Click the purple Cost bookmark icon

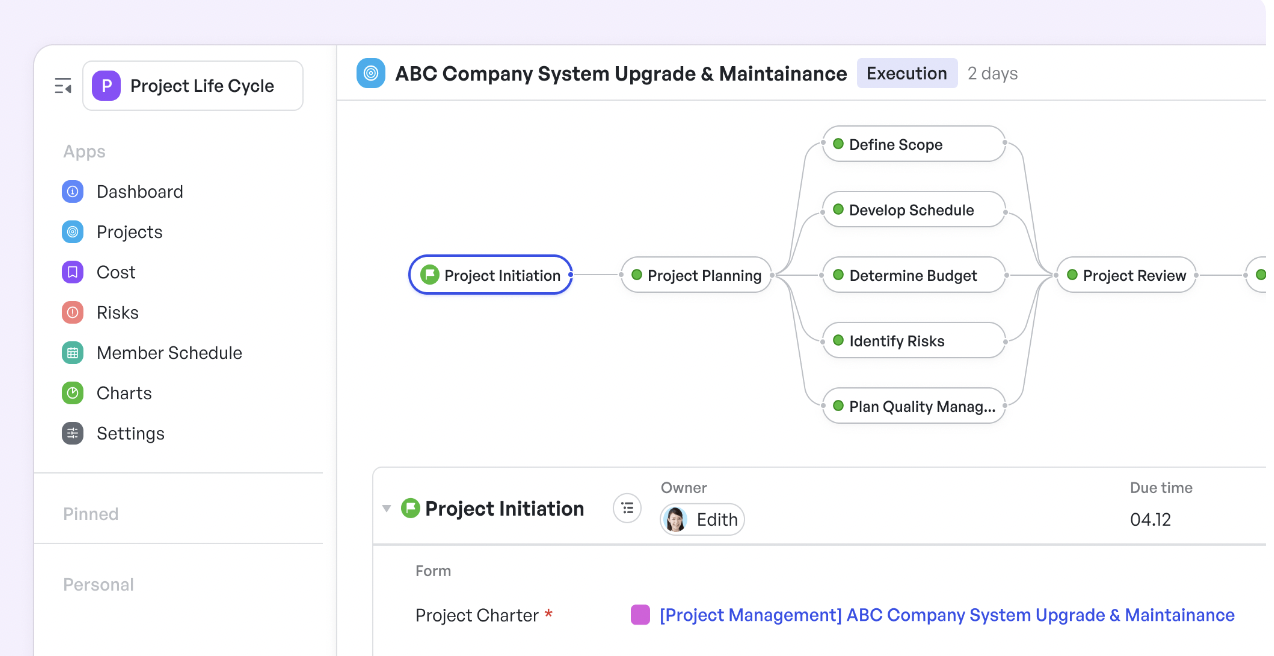[x=73, y=272]
